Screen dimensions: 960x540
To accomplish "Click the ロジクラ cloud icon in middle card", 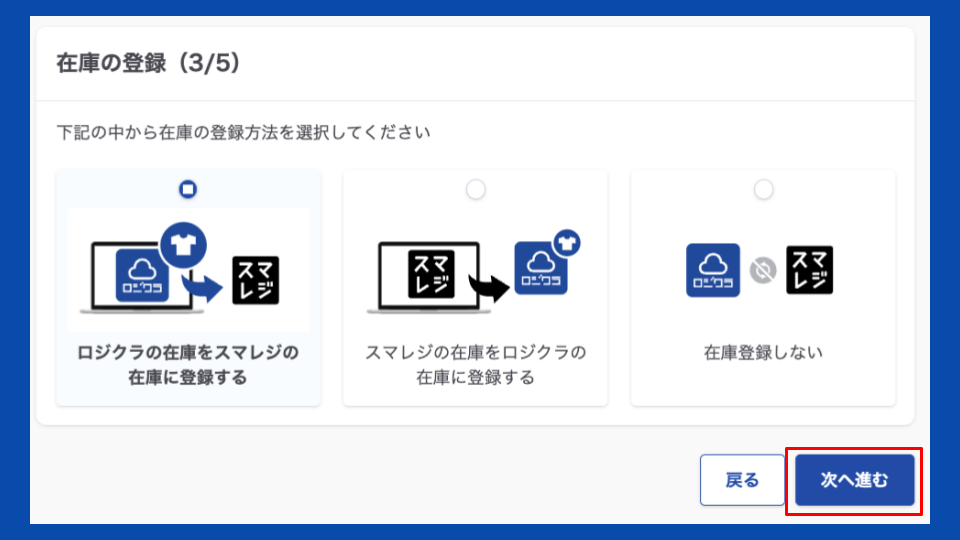I will pos(541,269).
